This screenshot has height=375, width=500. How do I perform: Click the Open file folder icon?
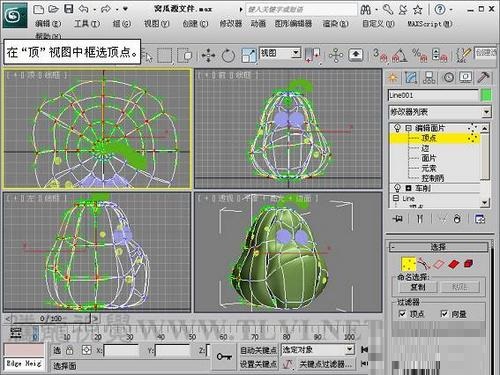click(53, 9)
